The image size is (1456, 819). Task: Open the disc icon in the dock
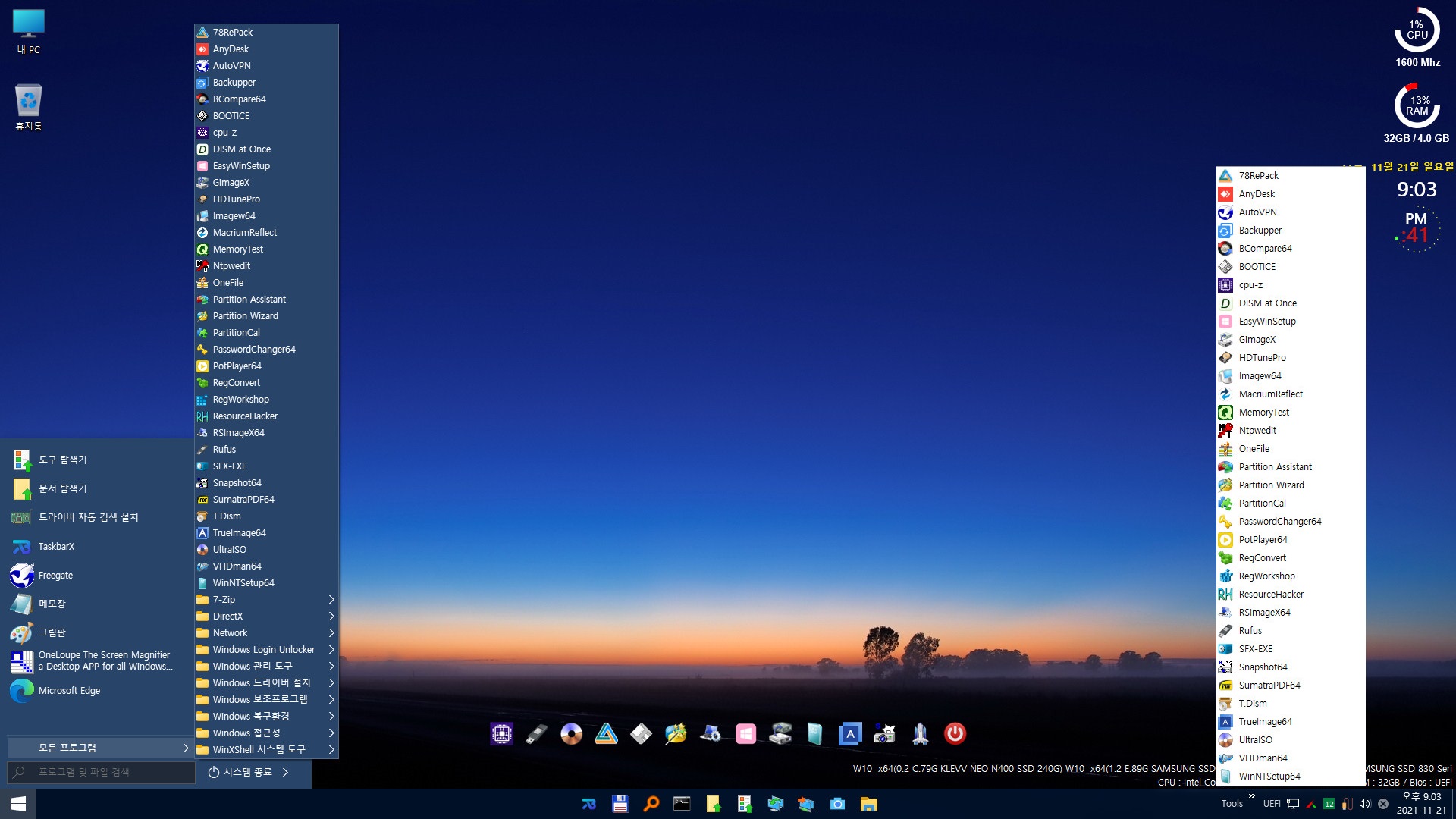pyautogui.click(x=571, y=733)
